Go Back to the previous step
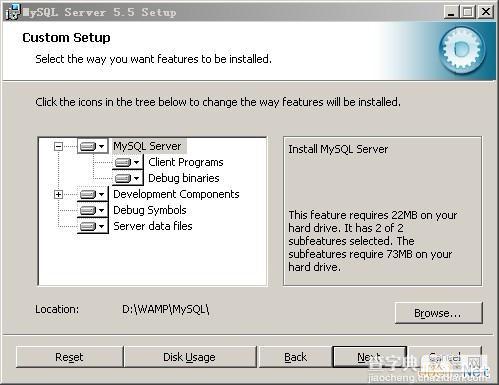 click(296, 357)
